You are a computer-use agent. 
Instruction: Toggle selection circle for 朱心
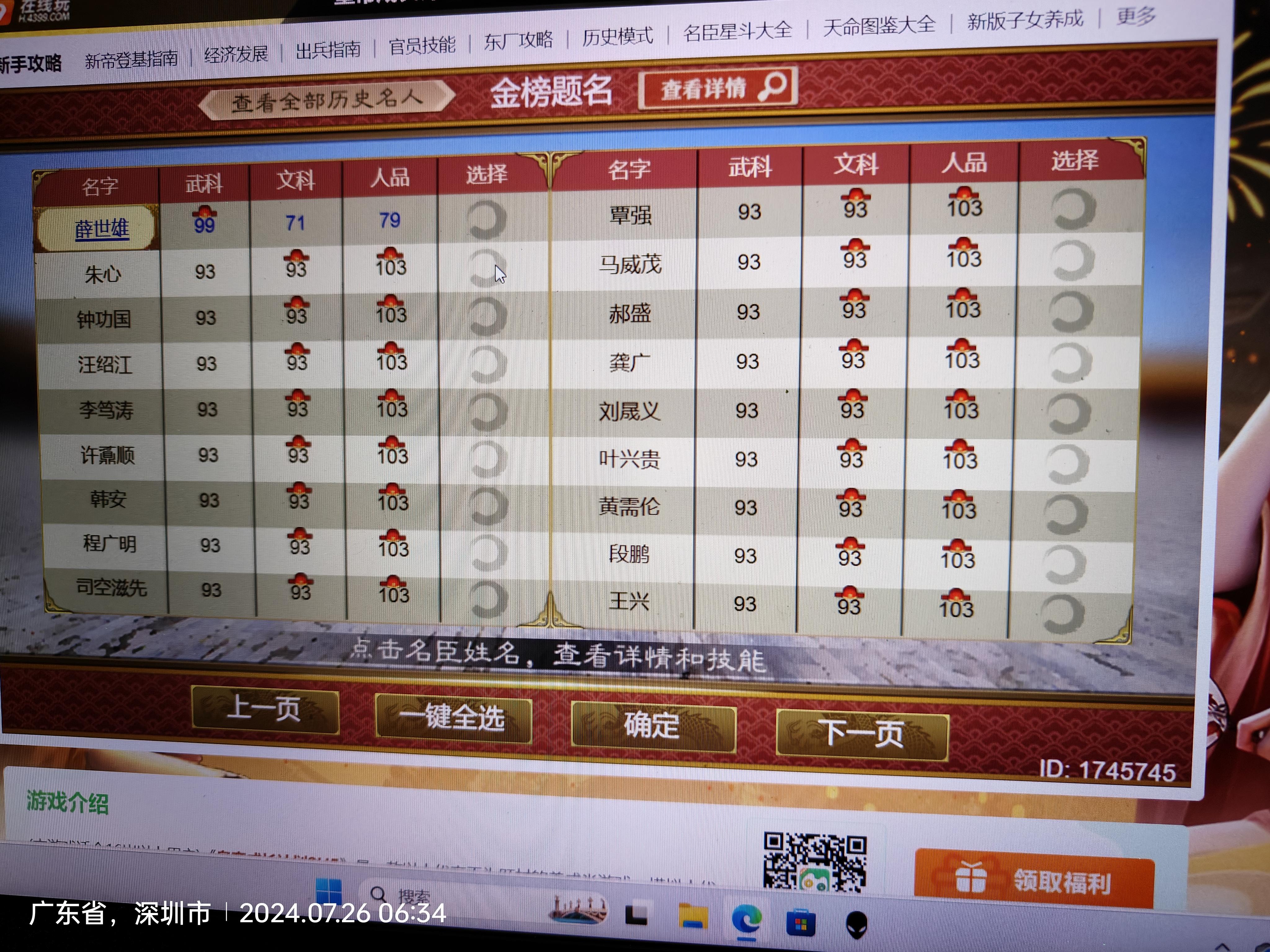[x=487, y=269]
